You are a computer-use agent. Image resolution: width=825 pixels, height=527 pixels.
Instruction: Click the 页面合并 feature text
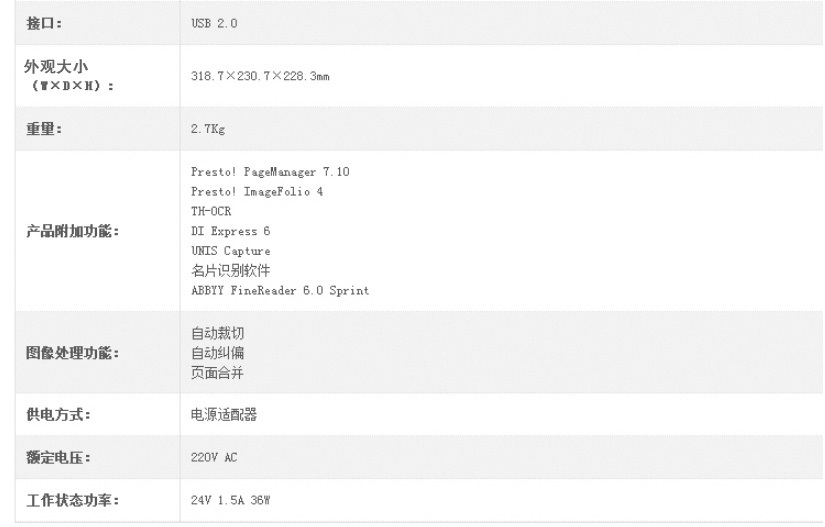(x=217, y=373)
